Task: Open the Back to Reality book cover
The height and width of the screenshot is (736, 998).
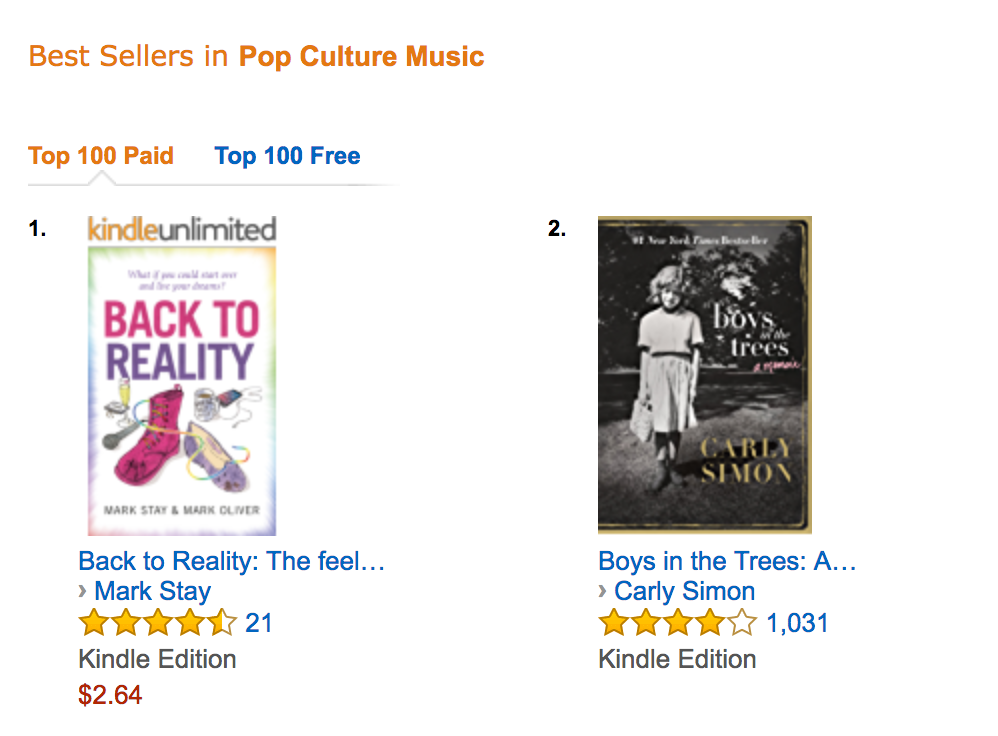Action: [181, 390]
